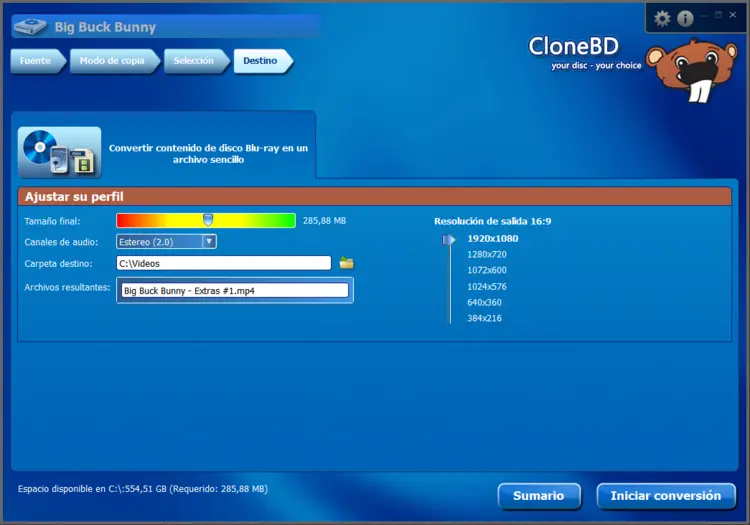Close the CloneBD window
750x525 pixels.
point(733,15)
